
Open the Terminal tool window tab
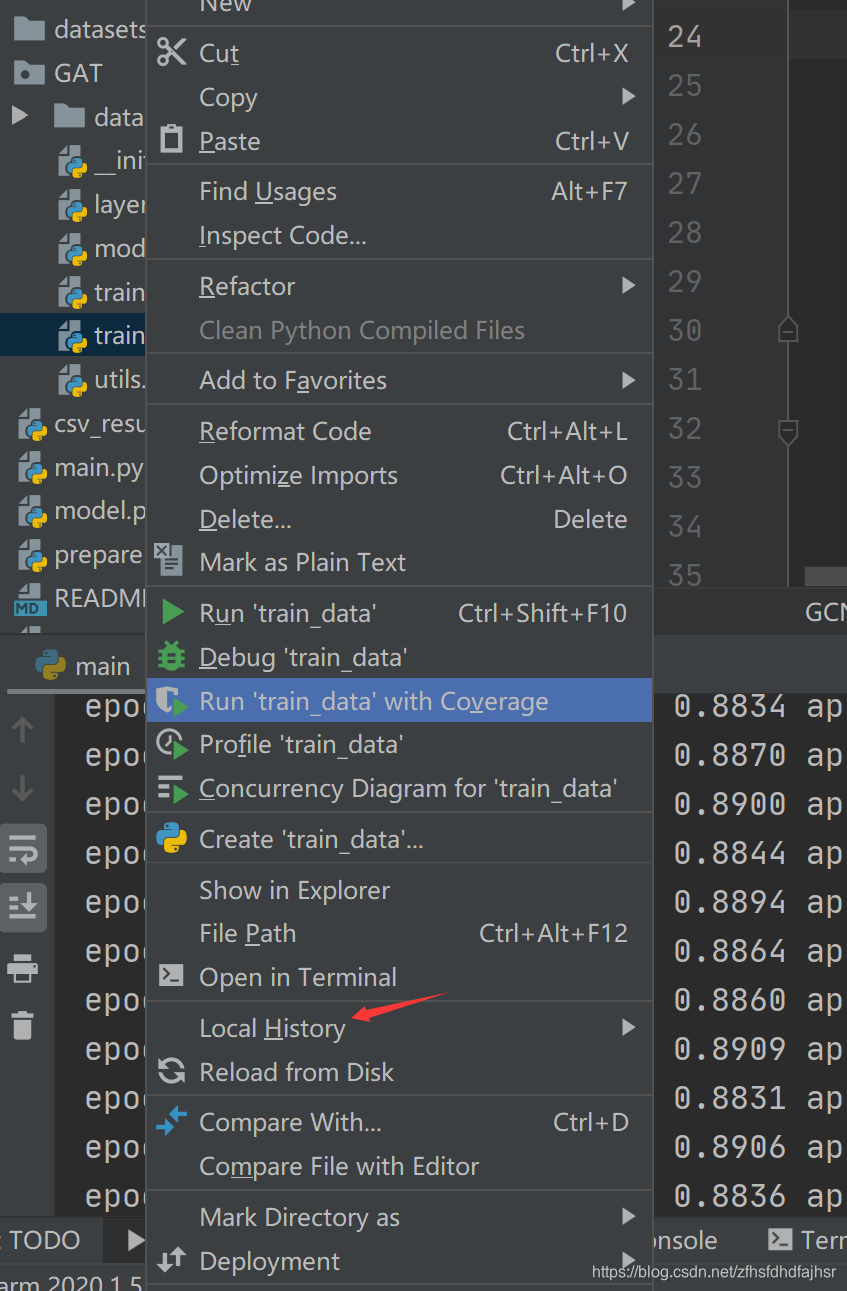pos(806,1240)
